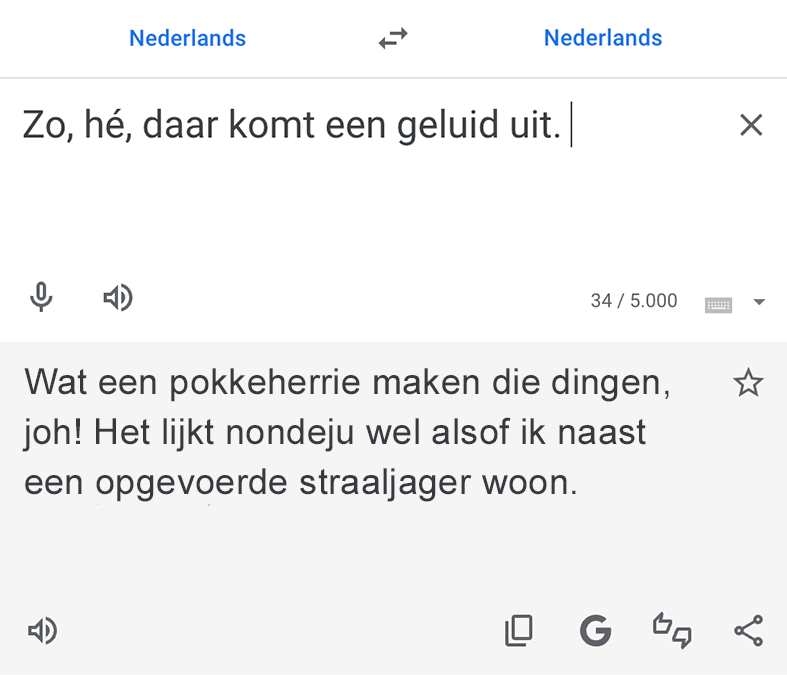Search the translation with Google icon
Viewport: 787px width, 677px height.
coord(595,630)
